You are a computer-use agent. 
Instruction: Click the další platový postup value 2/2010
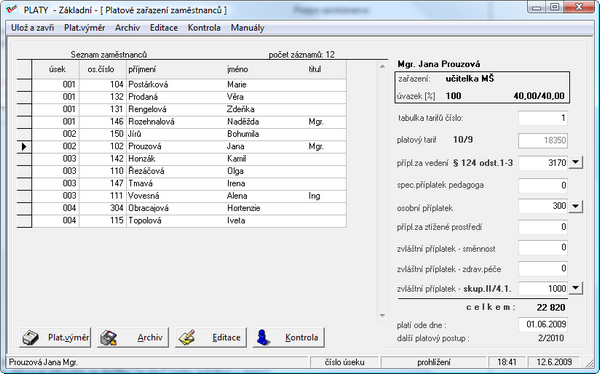pyautogui.click(x=551, y=338)
